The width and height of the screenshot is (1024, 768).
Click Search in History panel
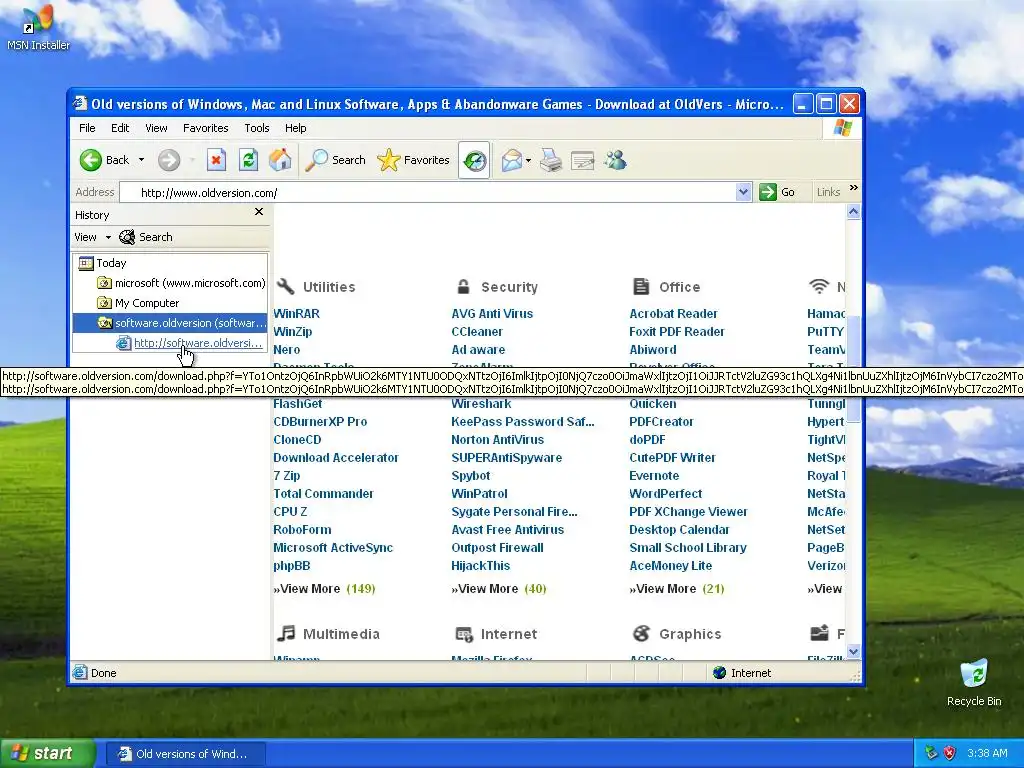tap(146, 237)
